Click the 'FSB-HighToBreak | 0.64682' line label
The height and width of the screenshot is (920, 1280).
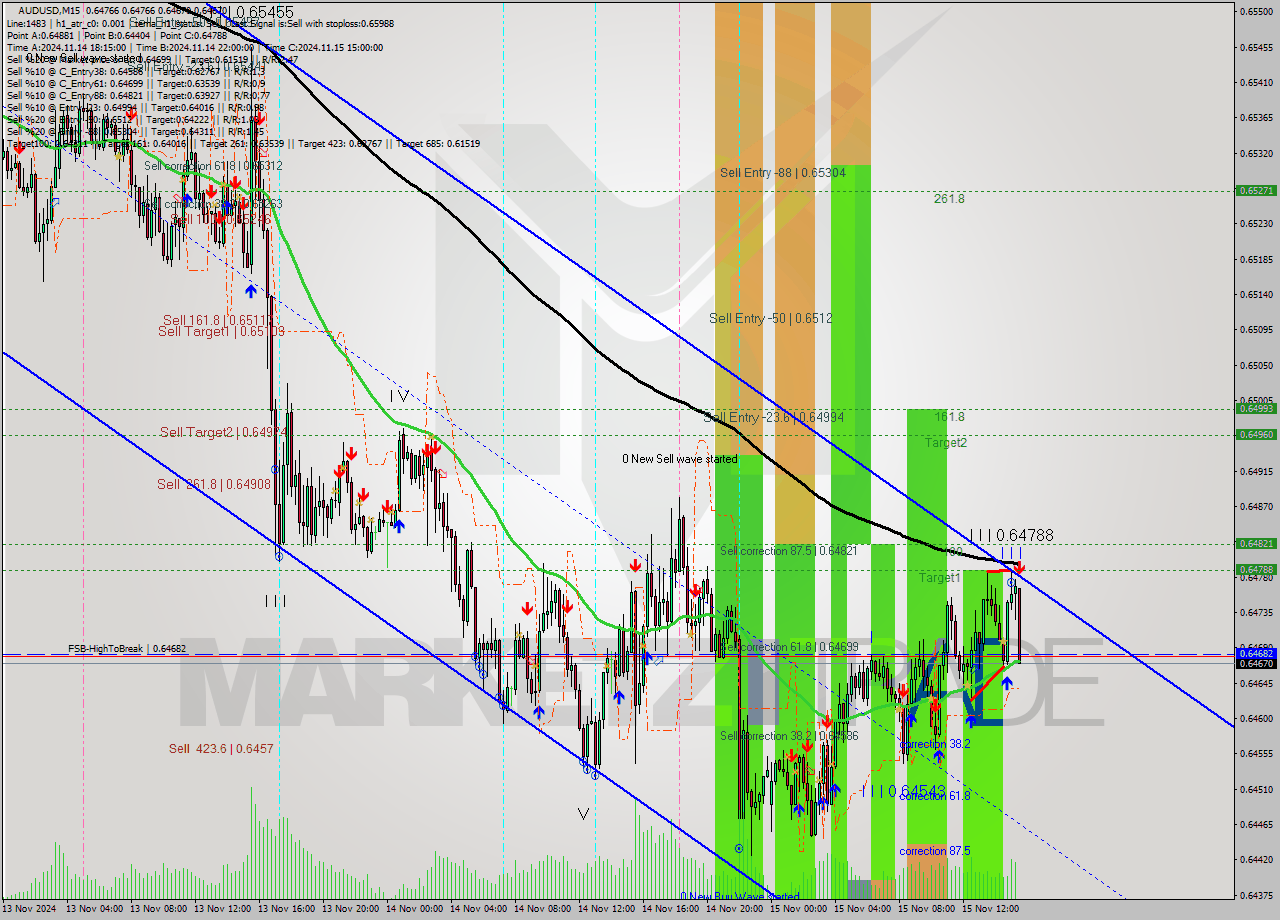(127, 649)
